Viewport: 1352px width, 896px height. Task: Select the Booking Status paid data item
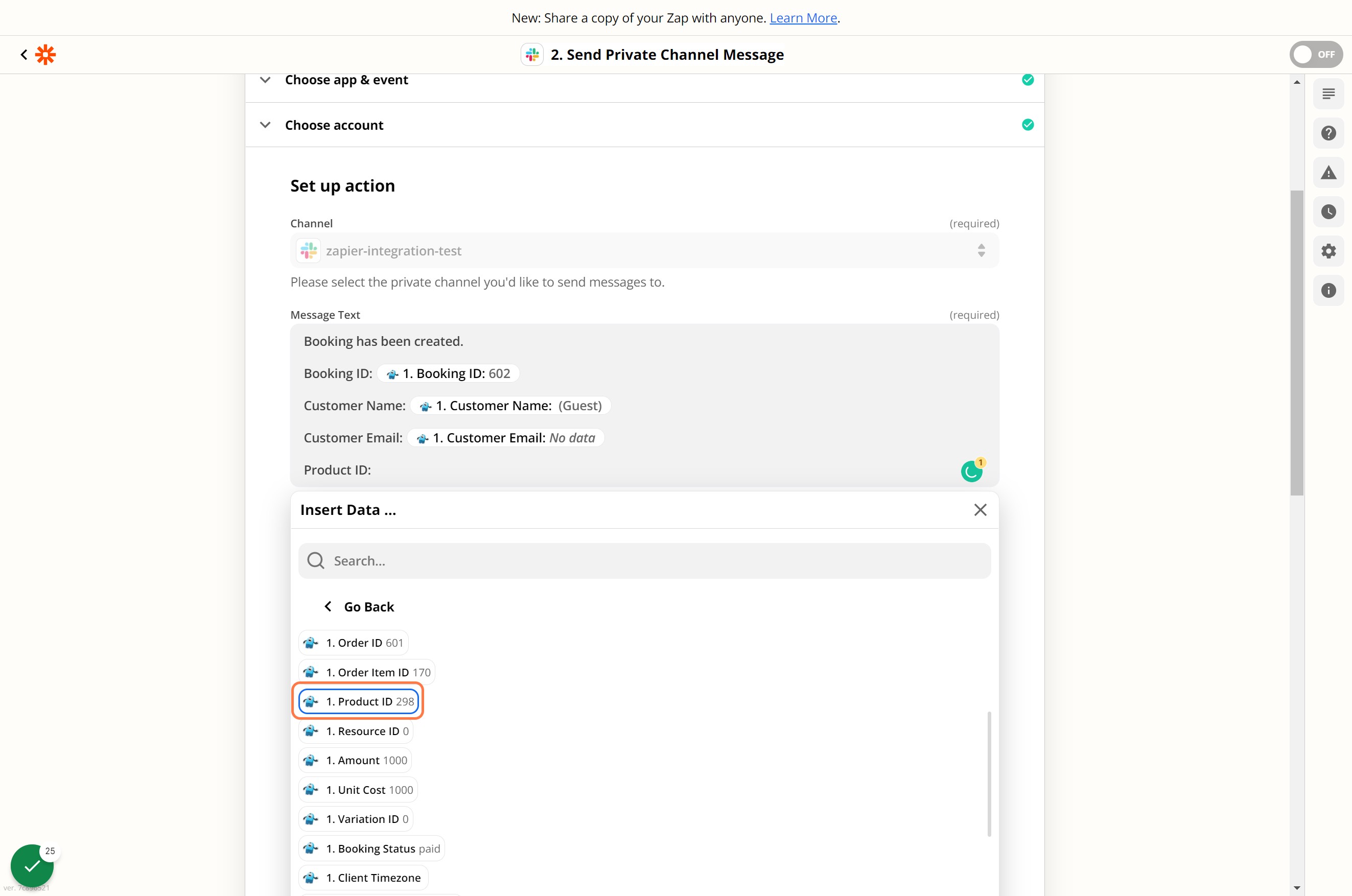371,848
